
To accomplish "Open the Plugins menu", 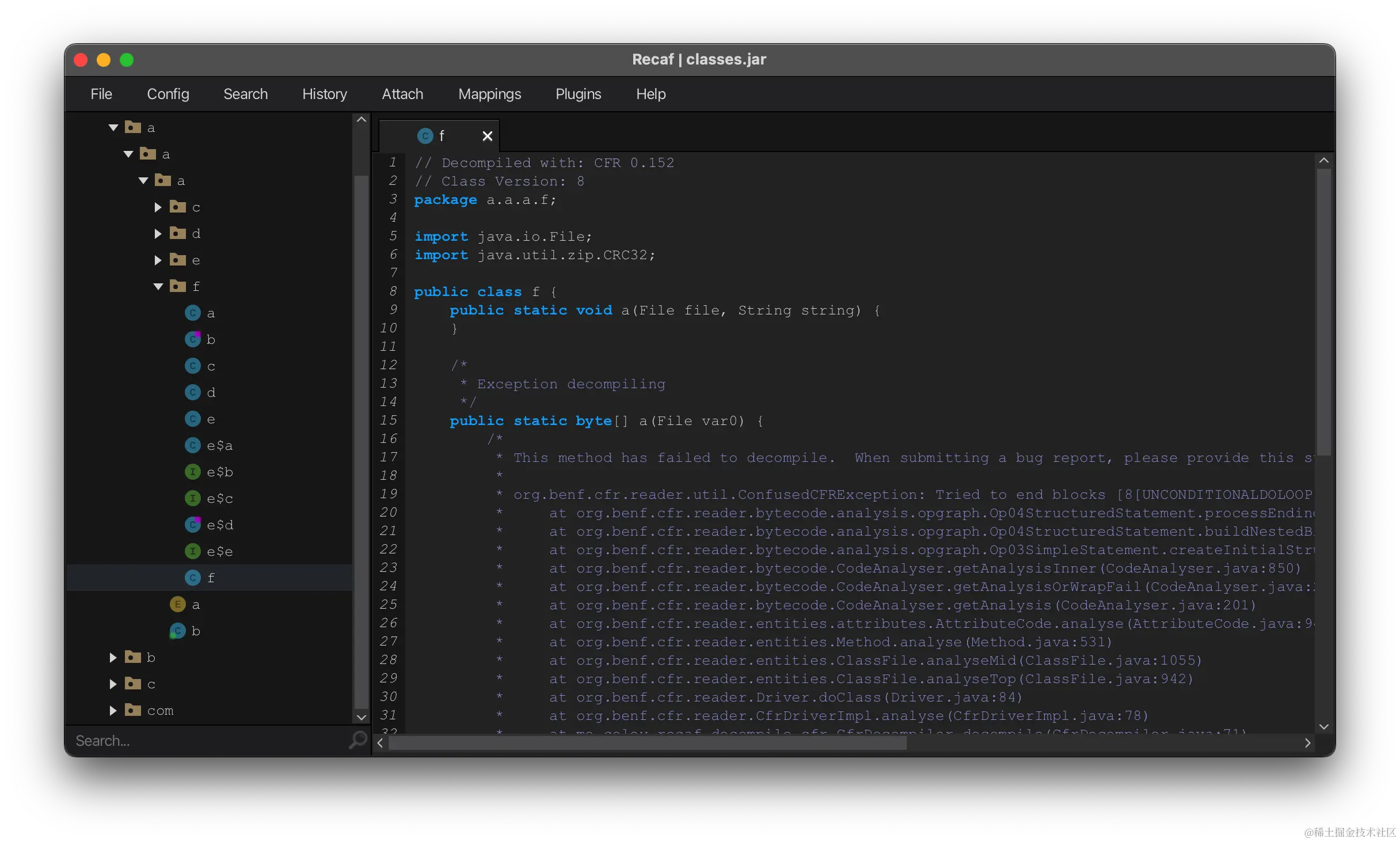I will coord(578,94).
